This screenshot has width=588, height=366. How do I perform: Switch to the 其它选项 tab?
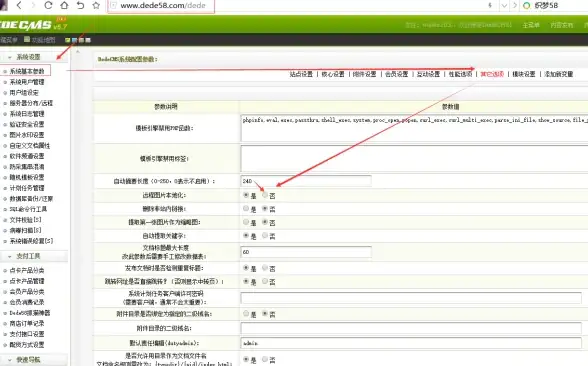click(x=492, y=74)
